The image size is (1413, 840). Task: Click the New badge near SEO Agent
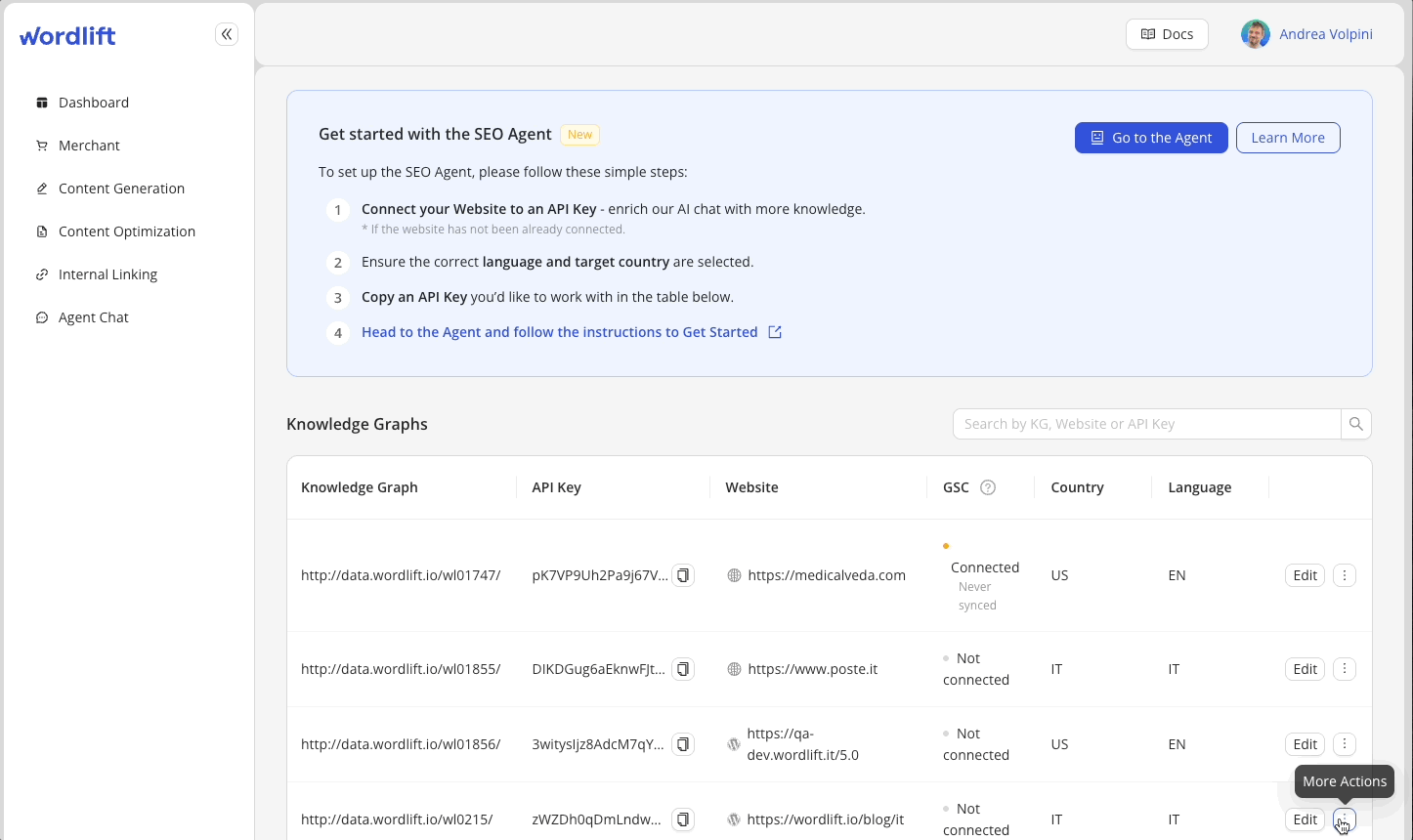tap(580, 135)
